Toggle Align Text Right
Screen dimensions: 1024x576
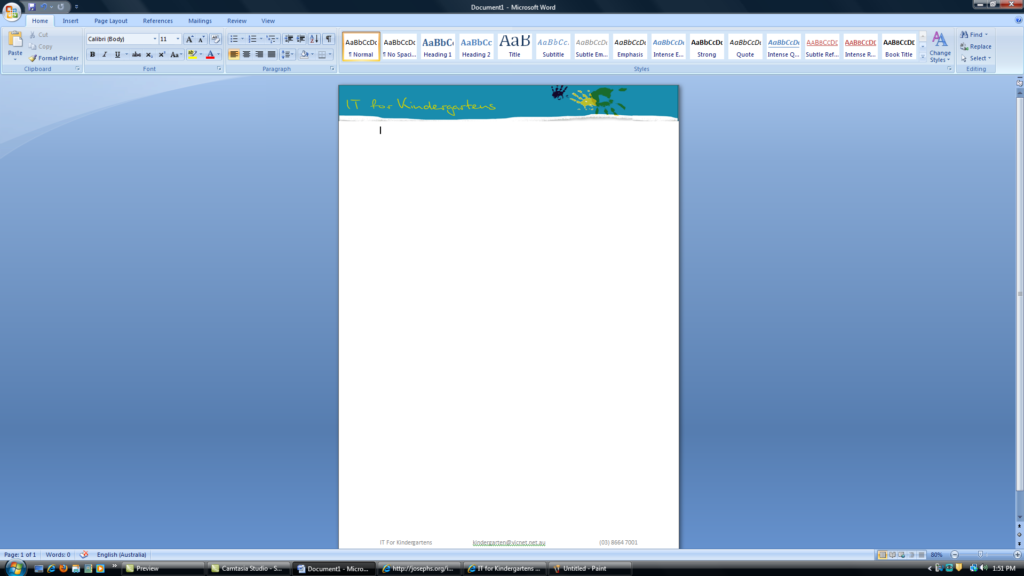(x=259, y=55)
